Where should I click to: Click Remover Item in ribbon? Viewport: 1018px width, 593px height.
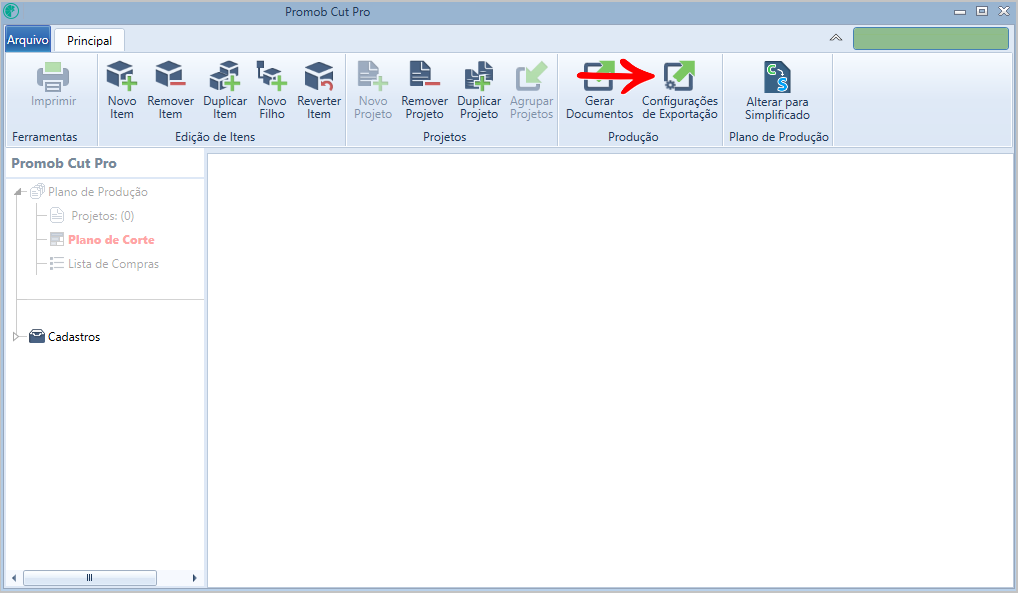(170, 90)
